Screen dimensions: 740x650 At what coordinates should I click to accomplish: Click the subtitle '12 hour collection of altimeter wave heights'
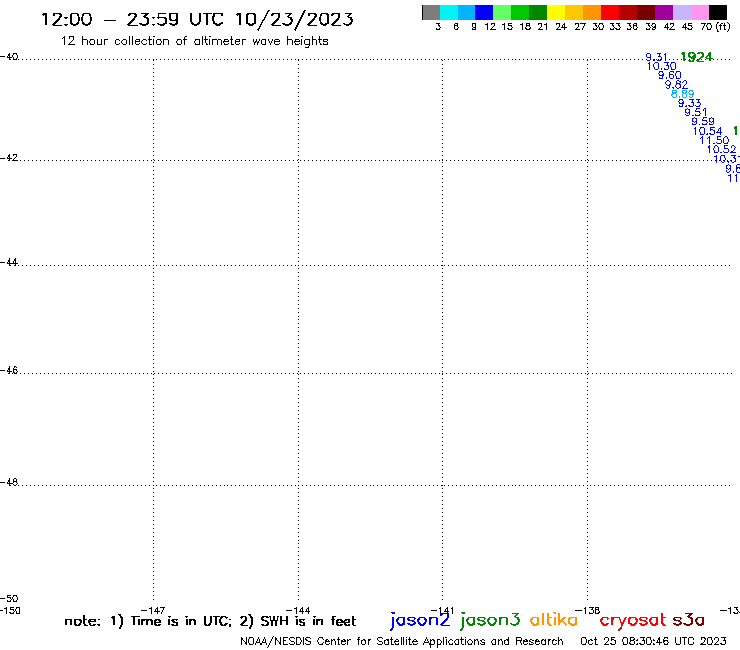pyautogui.click(x=194, y=41)
